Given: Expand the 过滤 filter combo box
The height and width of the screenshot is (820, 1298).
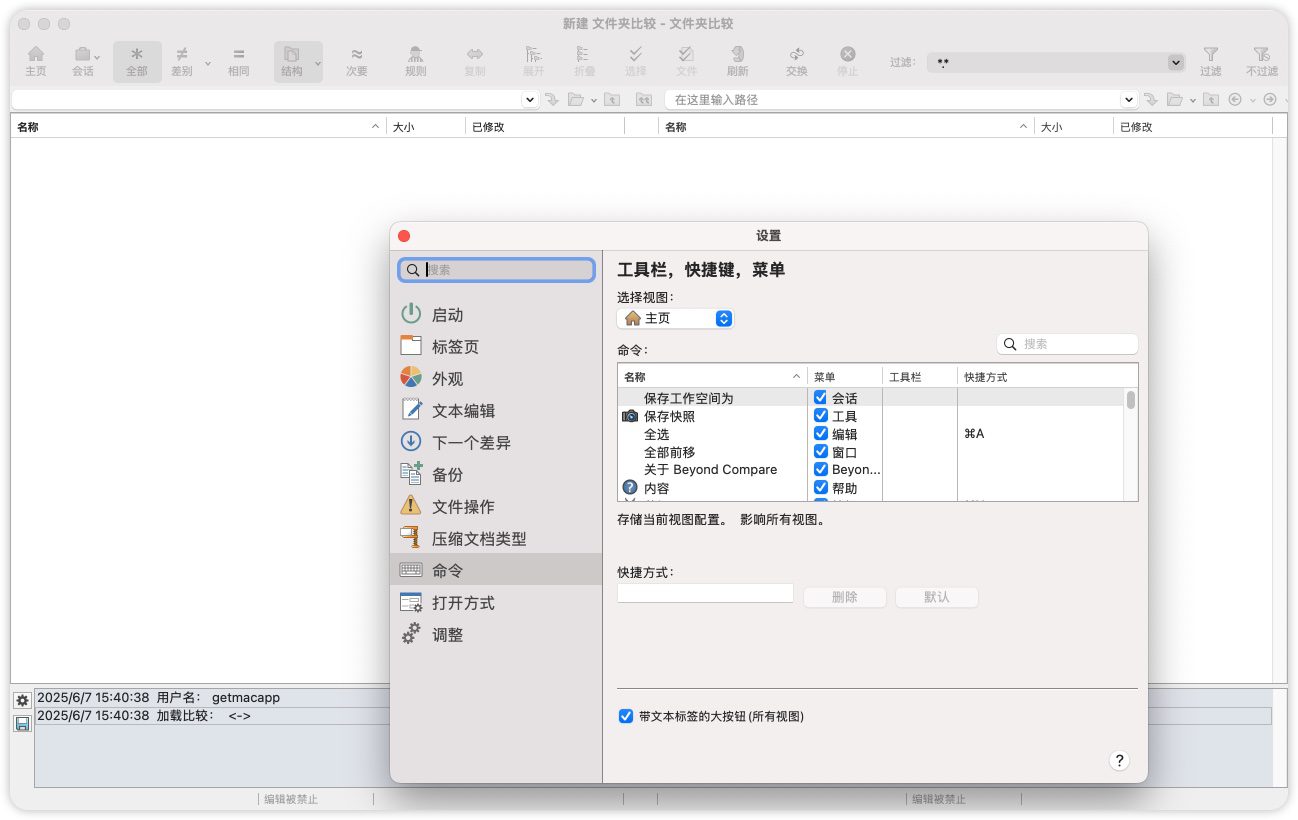Looking at the screenshot, I should point(1175,62).
